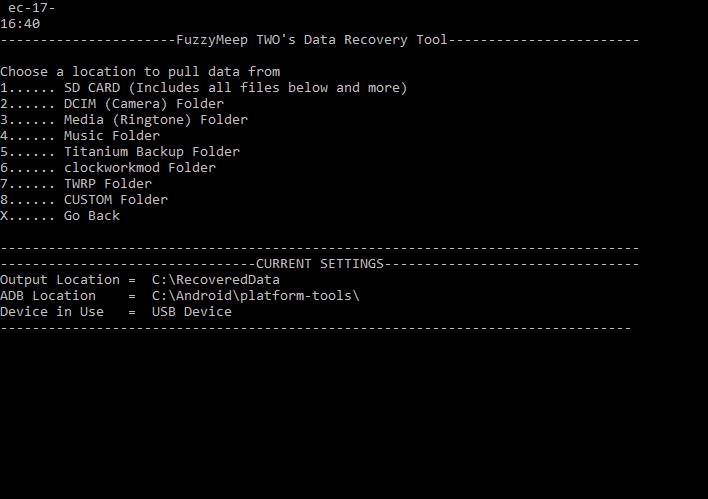The image size is (708, 499).
Task: Click the Data Recovery Tool title line
Action: click(x=320, y=40)
